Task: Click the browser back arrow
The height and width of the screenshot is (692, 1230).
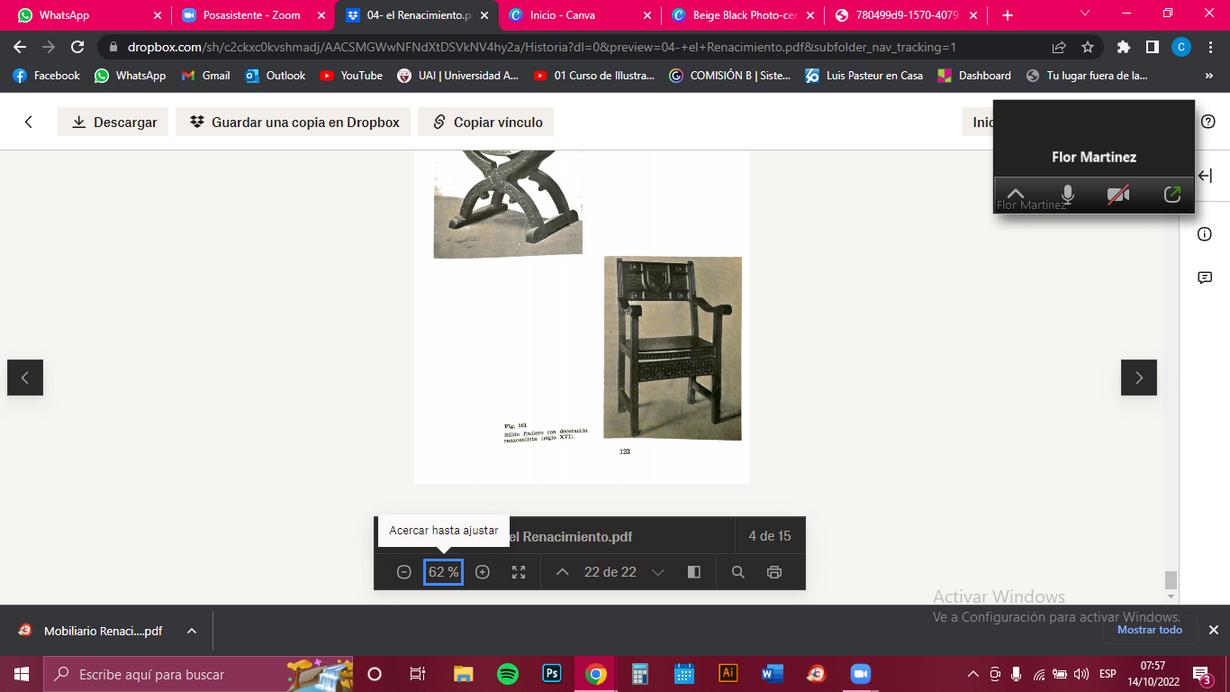Action: 20,47
